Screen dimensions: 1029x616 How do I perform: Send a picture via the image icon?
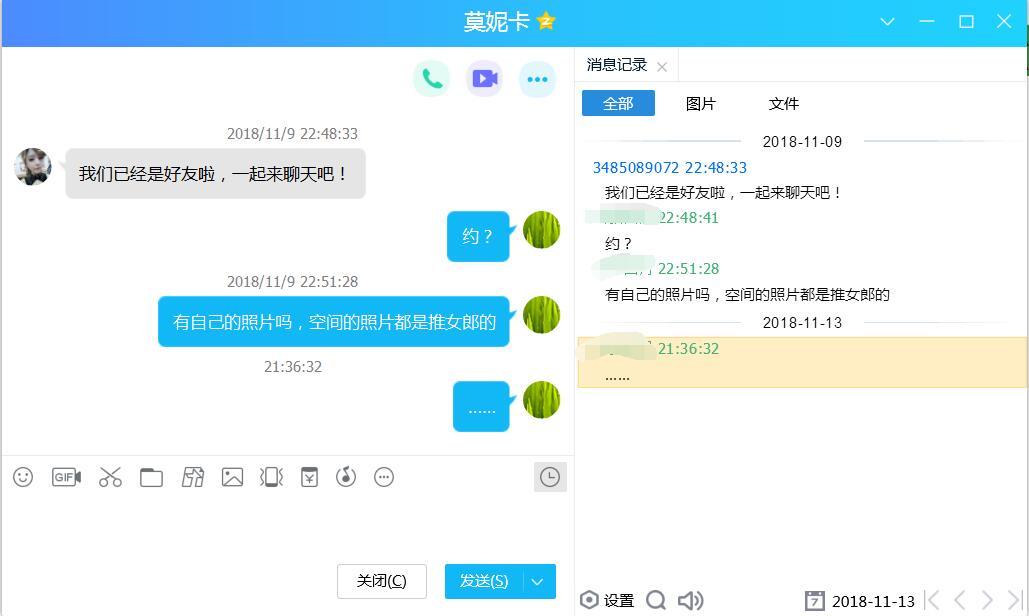[232, 477]
